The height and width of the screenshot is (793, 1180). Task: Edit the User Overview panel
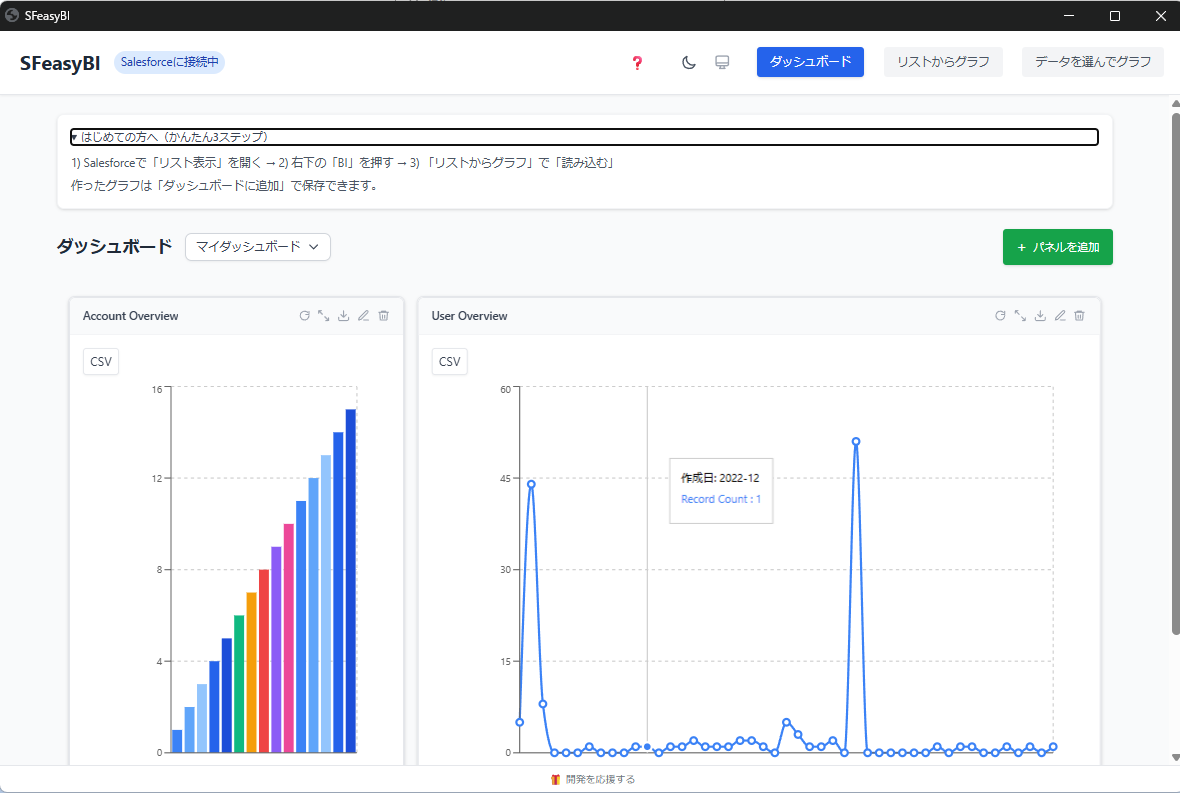(1060, 315)
